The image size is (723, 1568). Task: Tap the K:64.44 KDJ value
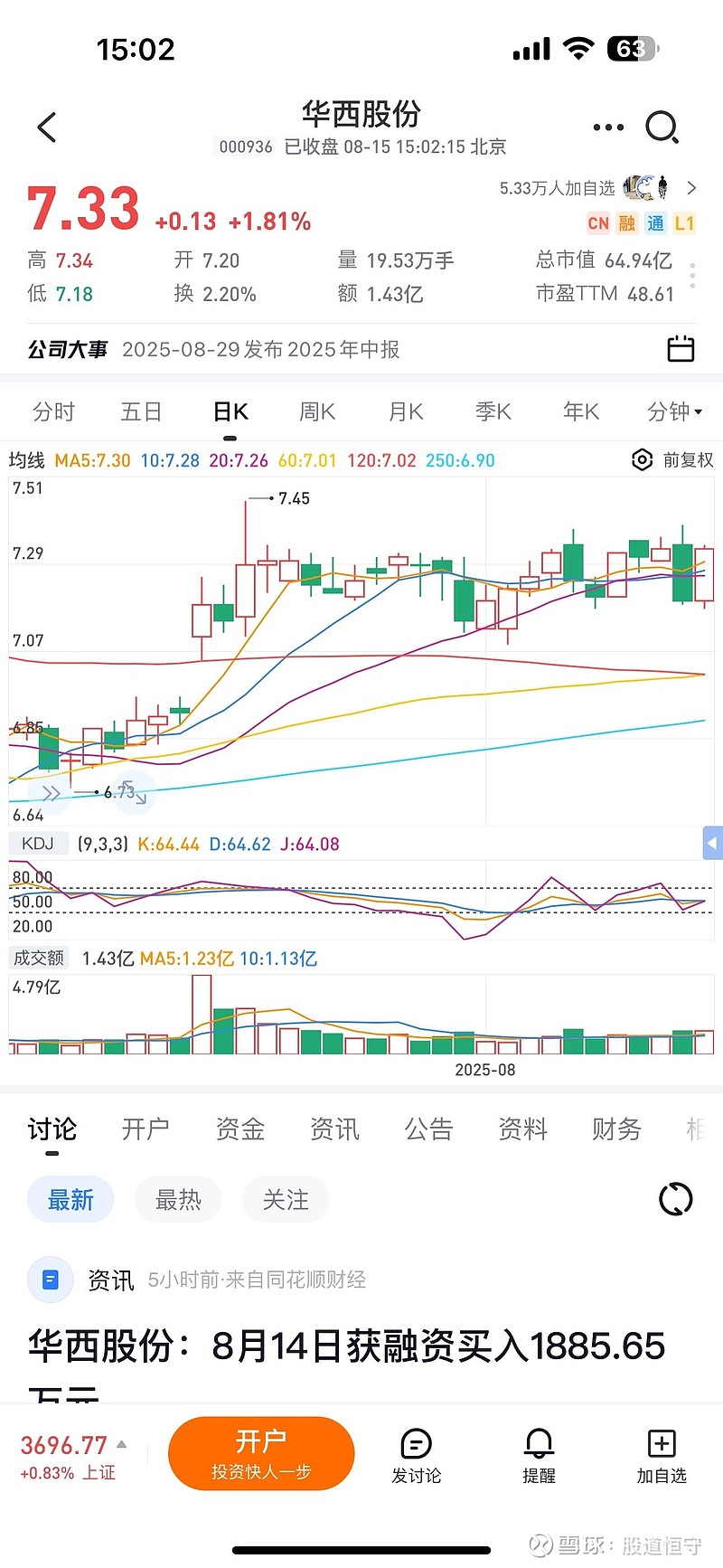(168, 844)
